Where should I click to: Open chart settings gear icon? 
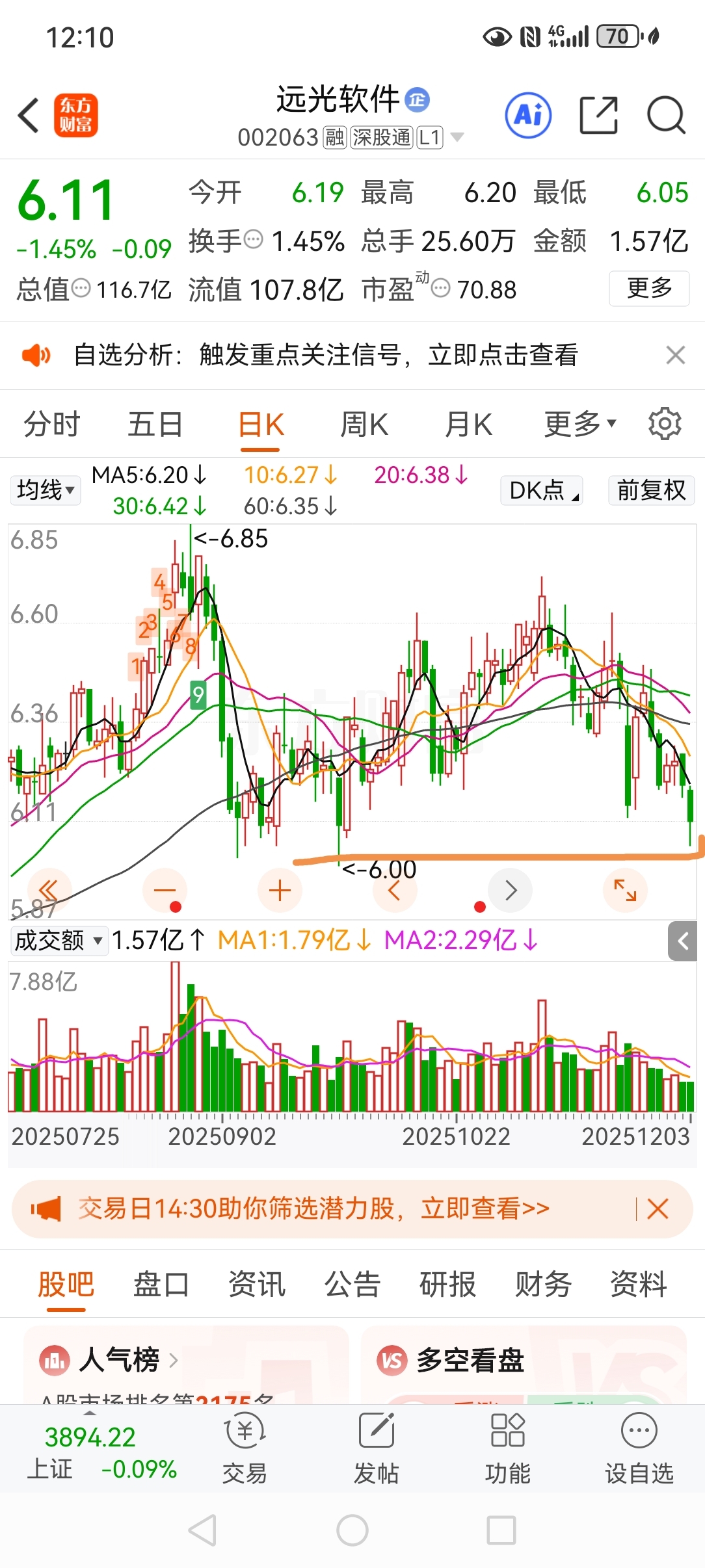pos(665,424)
